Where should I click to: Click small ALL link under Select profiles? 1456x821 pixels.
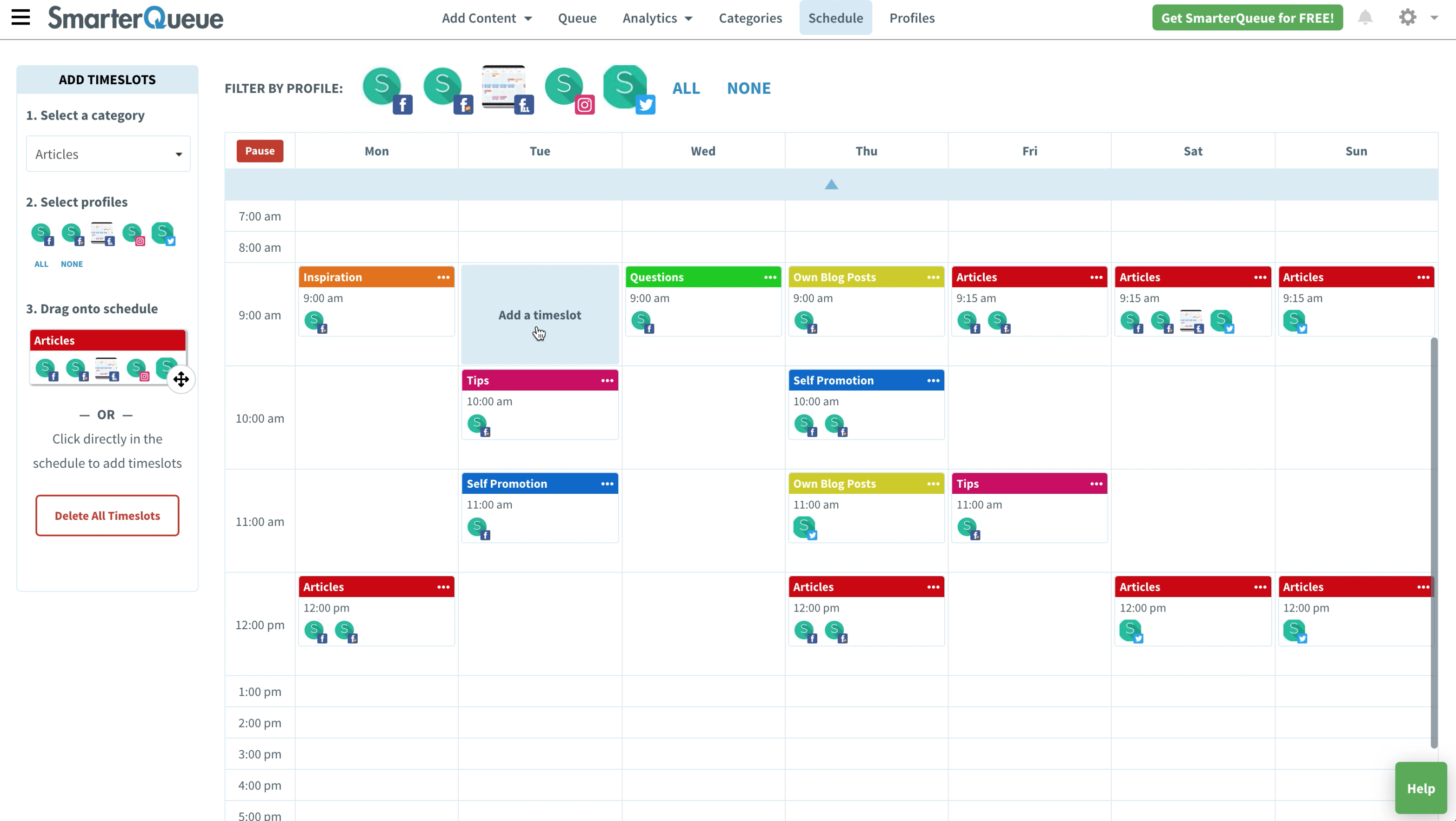coord(41,264)
